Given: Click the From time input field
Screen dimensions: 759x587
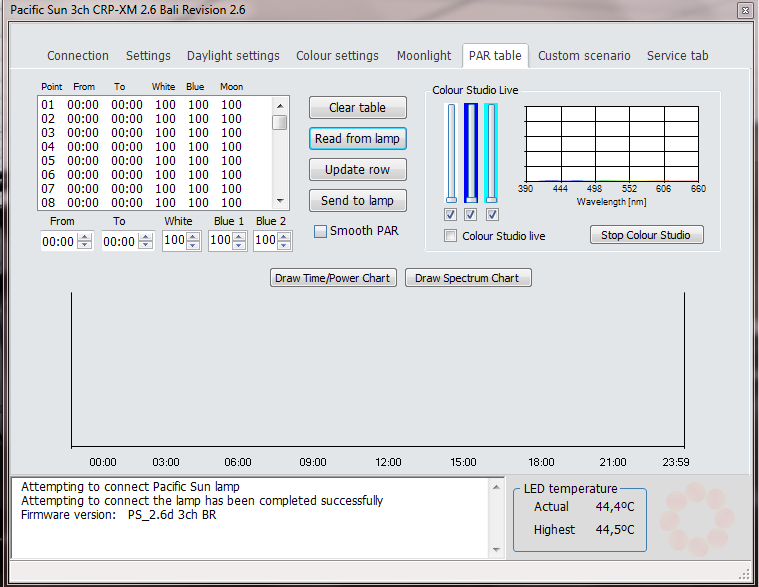Looking at the screenshot, I should [58, 241].
